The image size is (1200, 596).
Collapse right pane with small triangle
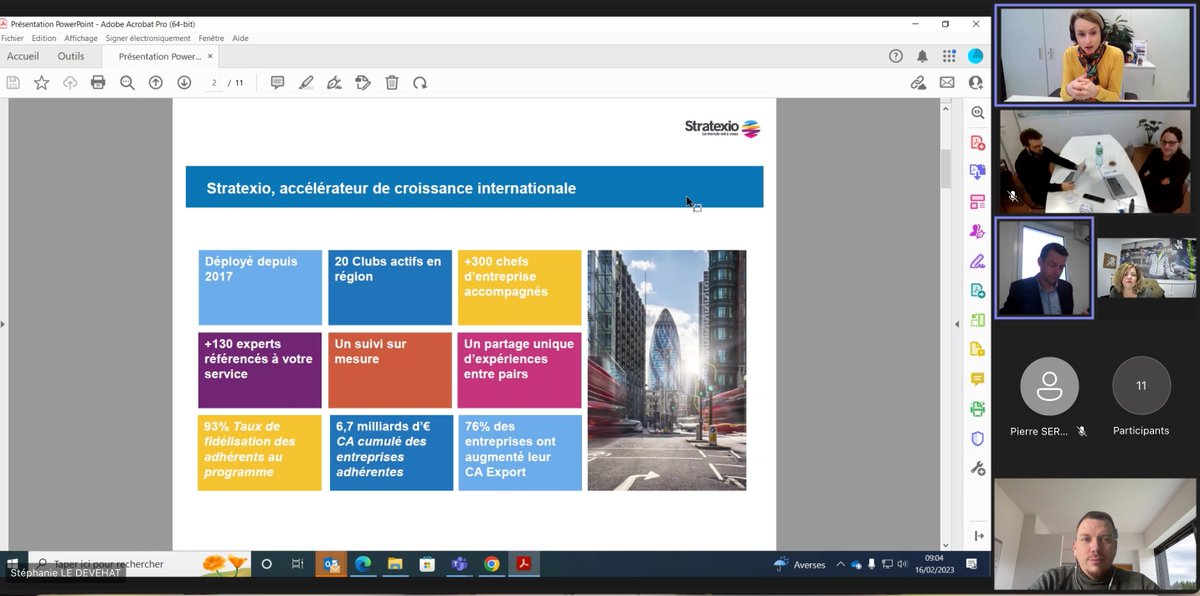(x=958, y=324)
